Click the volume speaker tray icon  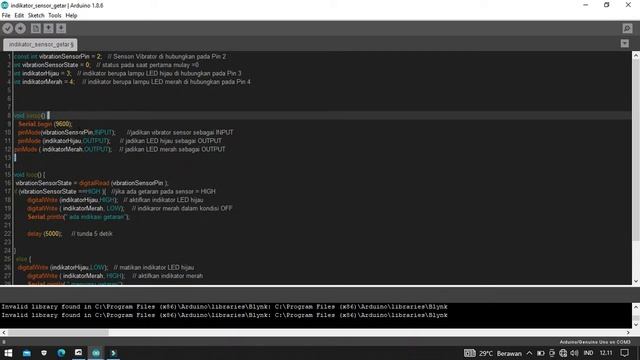574,353
